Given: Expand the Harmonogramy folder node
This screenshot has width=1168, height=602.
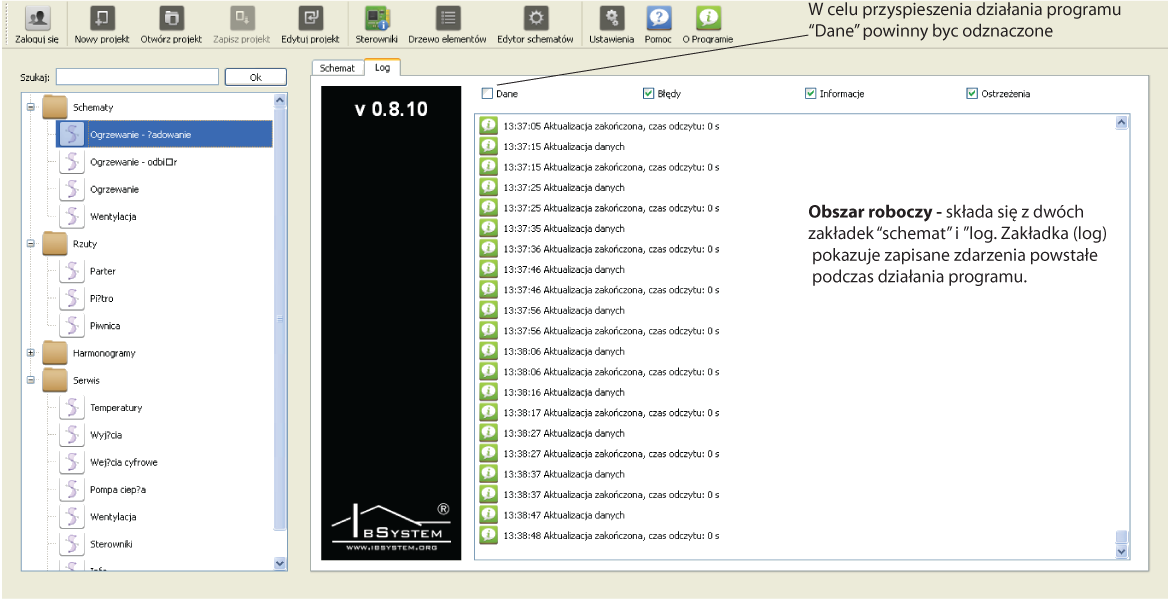Looking at the screenshot, I should [30, 353].
